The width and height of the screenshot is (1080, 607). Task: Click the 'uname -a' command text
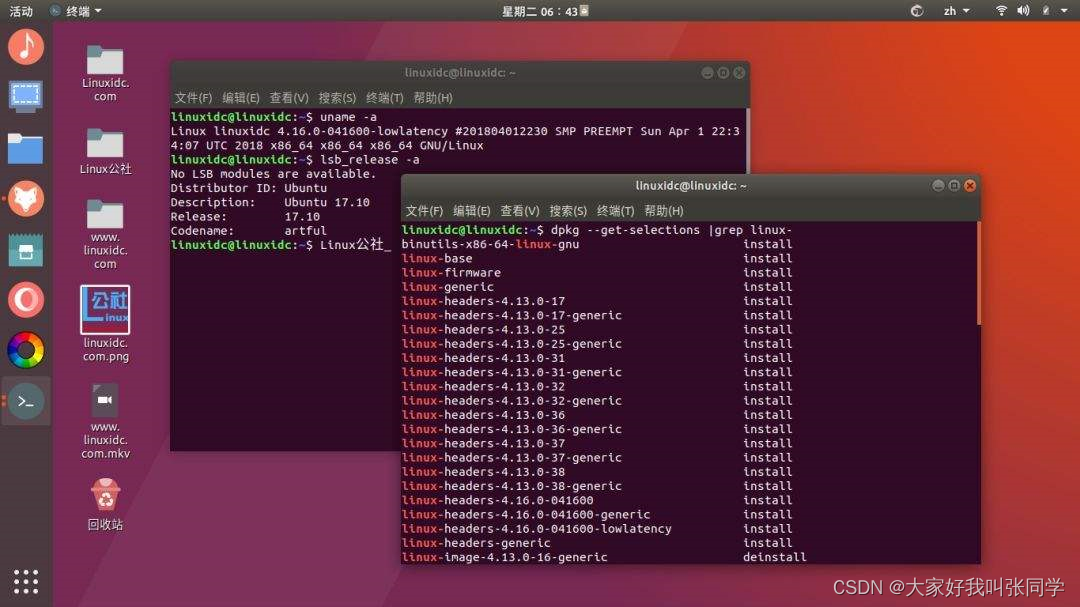(348, 117)
